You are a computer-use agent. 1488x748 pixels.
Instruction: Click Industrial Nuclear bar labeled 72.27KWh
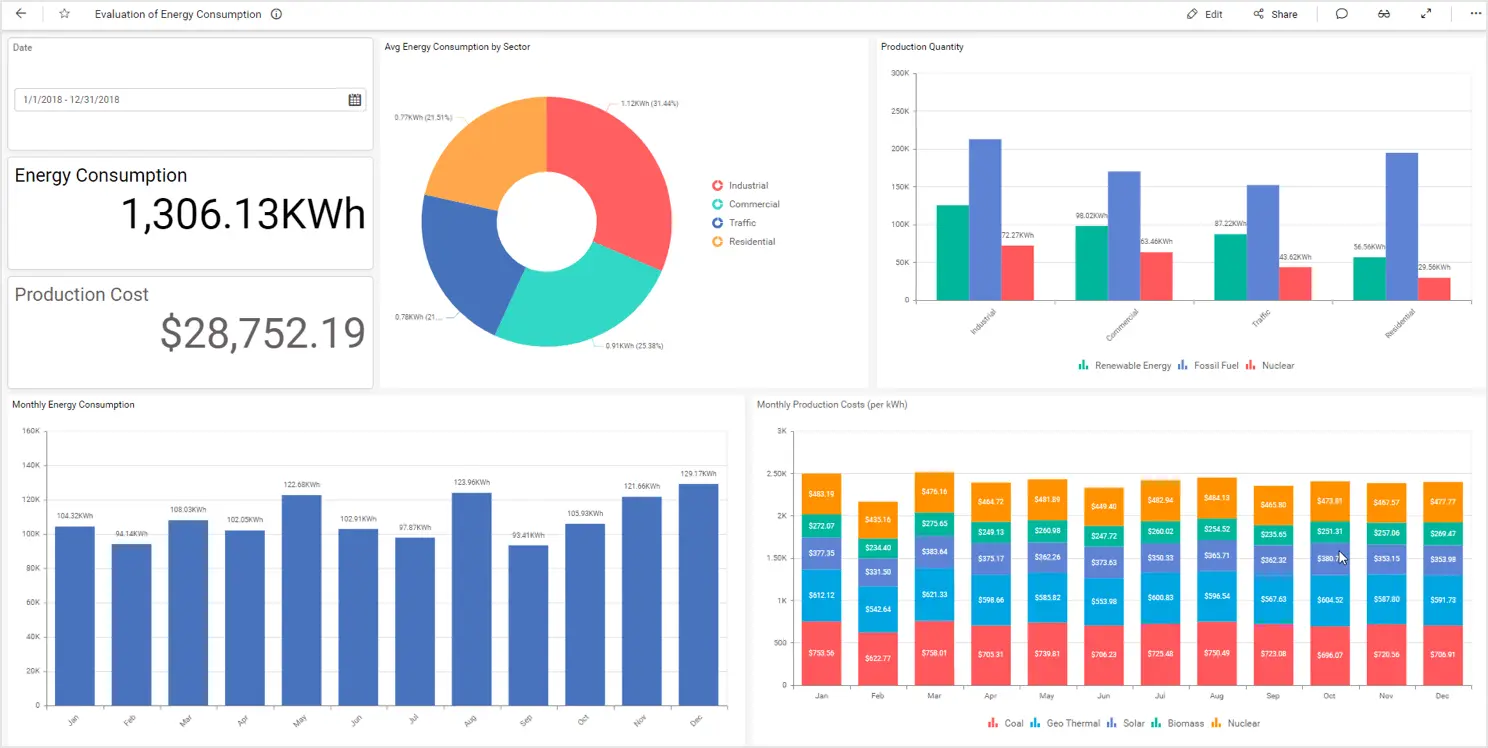(1017, 273)
